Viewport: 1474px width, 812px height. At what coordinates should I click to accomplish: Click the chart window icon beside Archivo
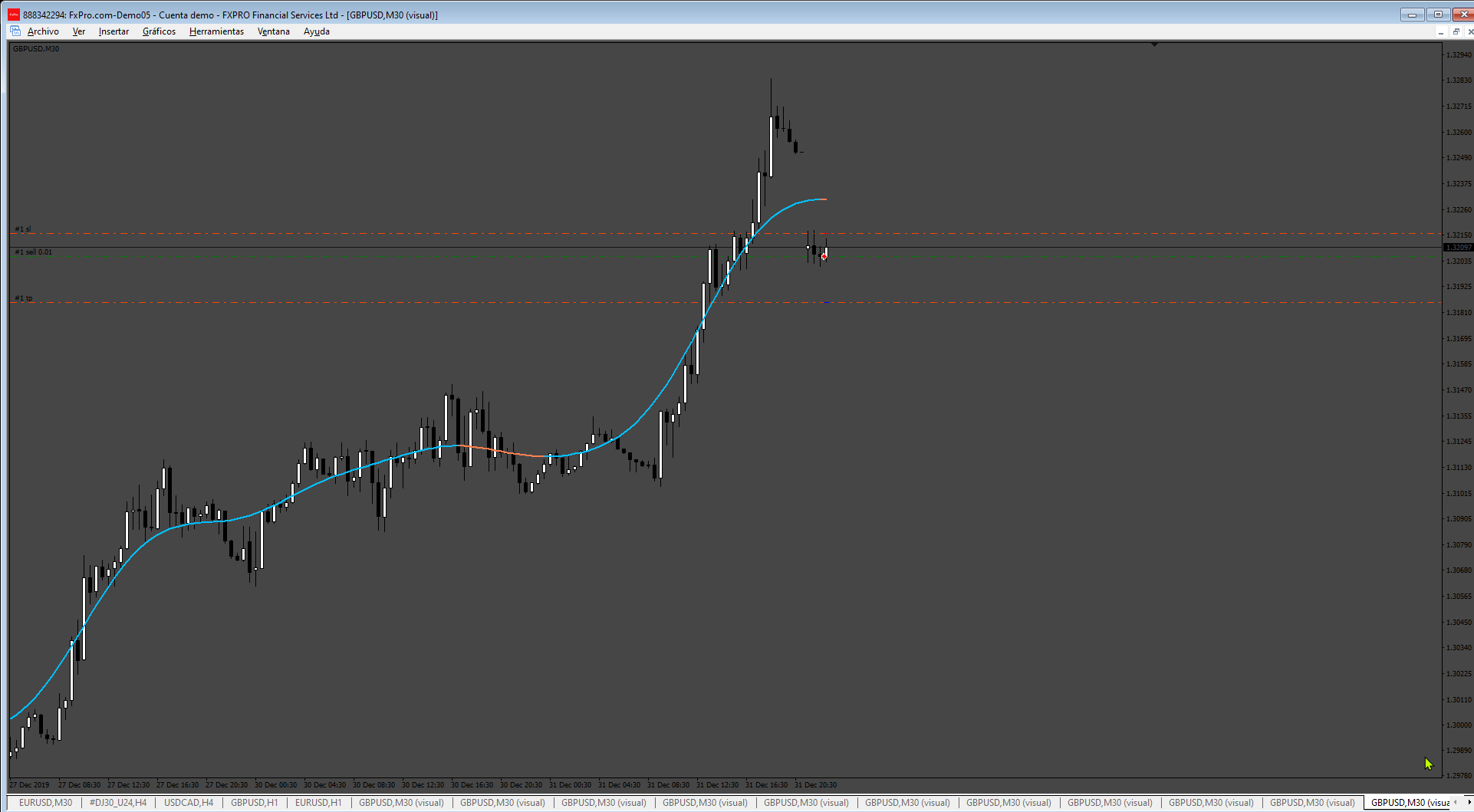[15, 31]
